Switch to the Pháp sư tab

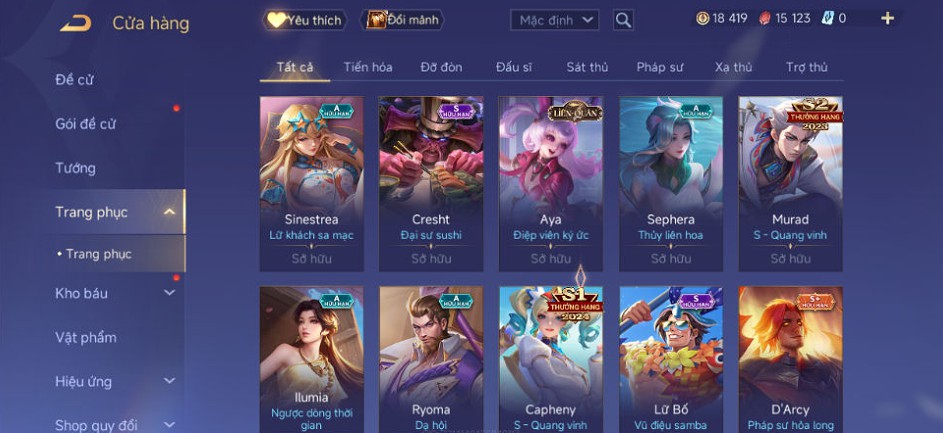(x=660, y=67)
